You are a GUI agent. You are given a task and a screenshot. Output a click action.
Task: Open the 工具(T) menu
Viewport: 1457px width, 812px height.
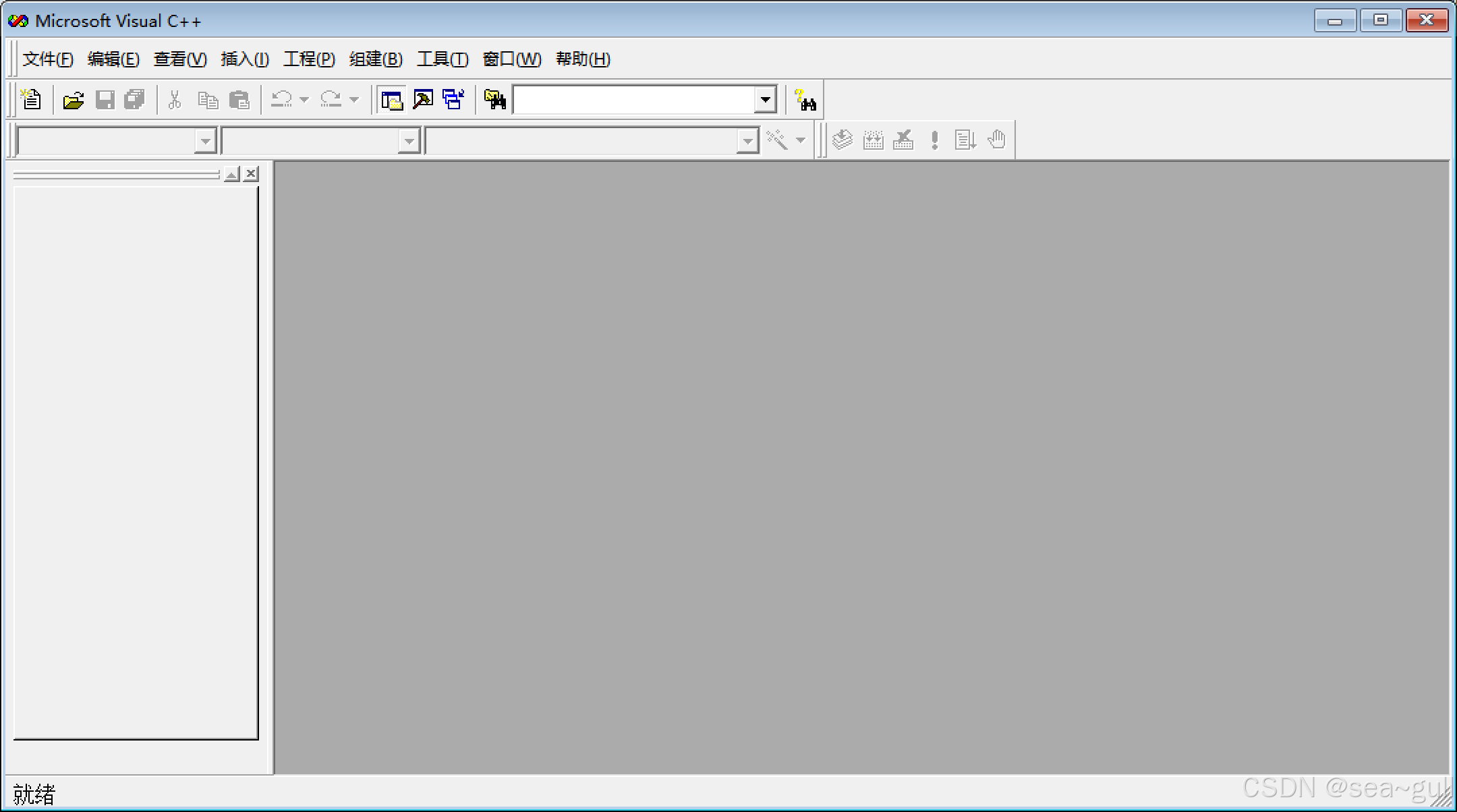coord(442,59)
